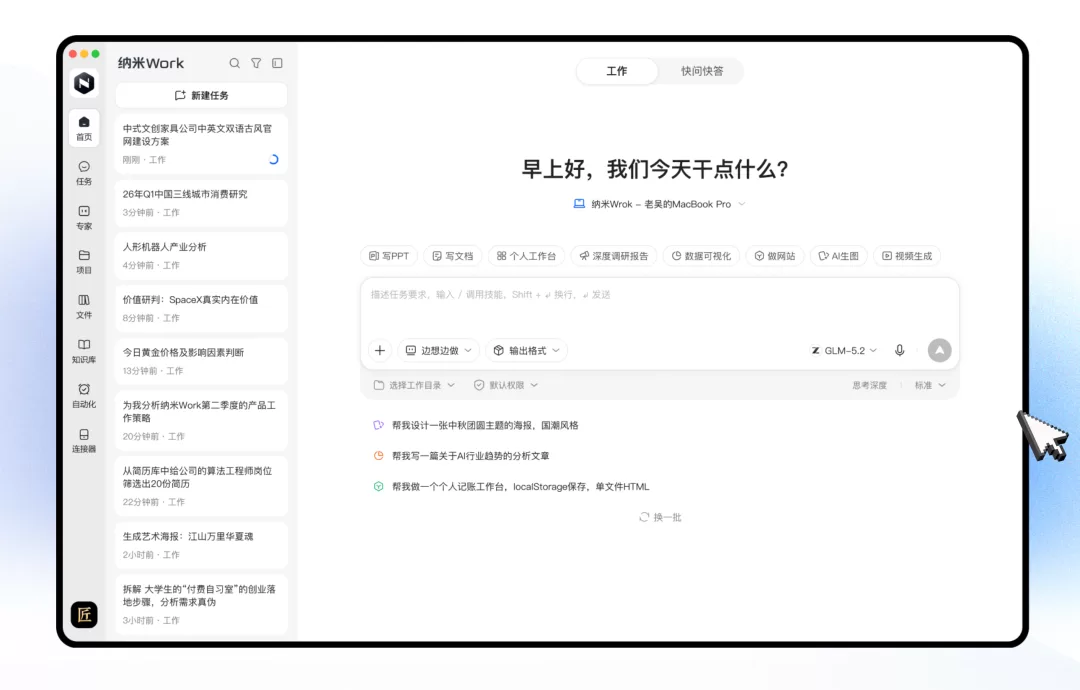This screenshot has width=1080, height=690.
Task: Open the 选择工作目录 dropdown
Action: pyautogui.click(x=414, y=385)
